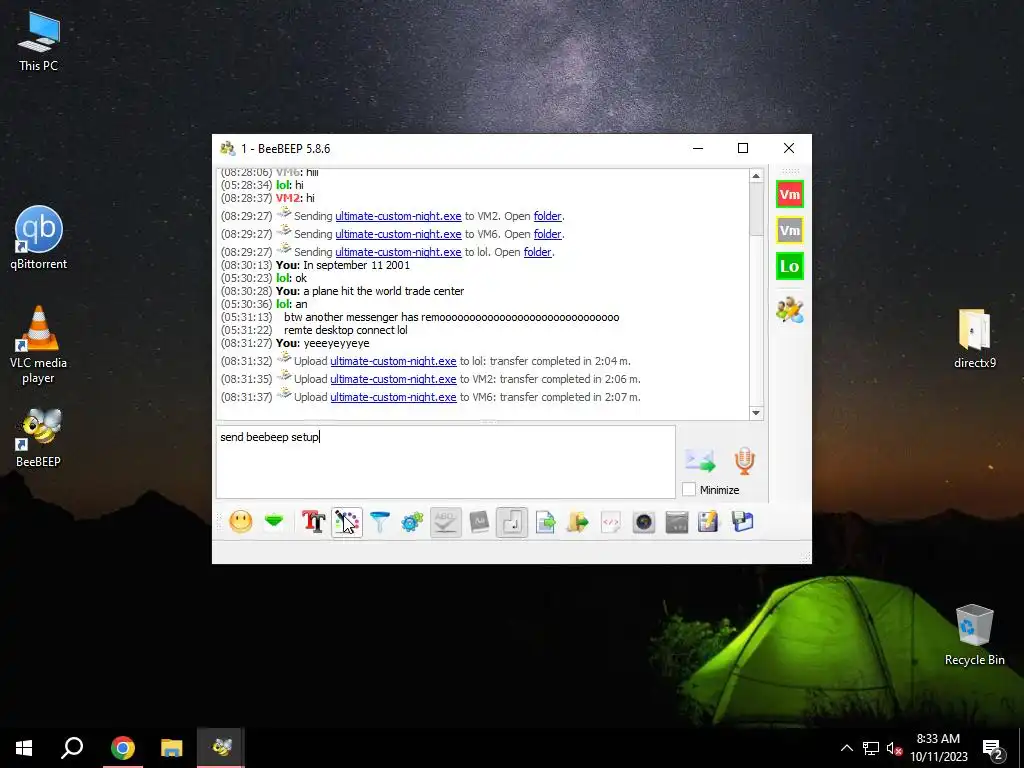This screenshot has width=1024, height=768.
Task: Open the font color palette icon
Action: point(347,522)
